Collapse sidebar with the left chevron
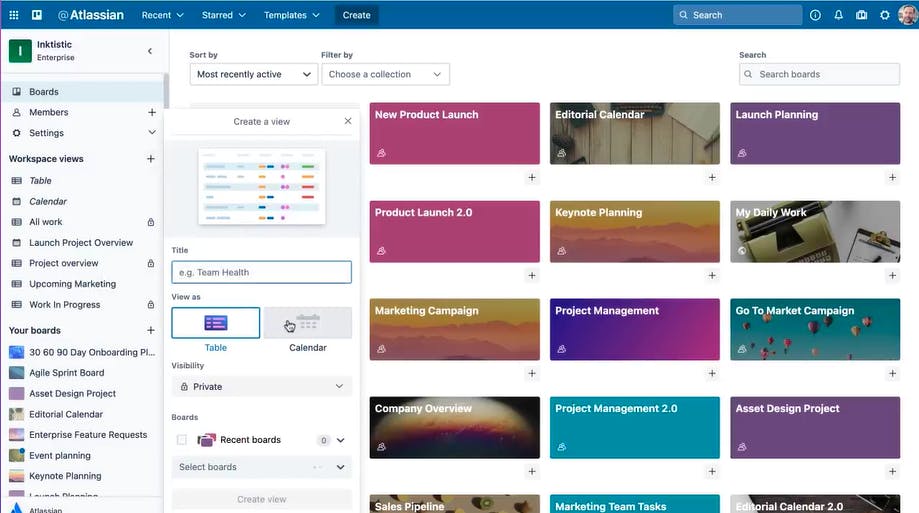The height and width of the screenshot is (513, 919). click(x=150, y=51)
